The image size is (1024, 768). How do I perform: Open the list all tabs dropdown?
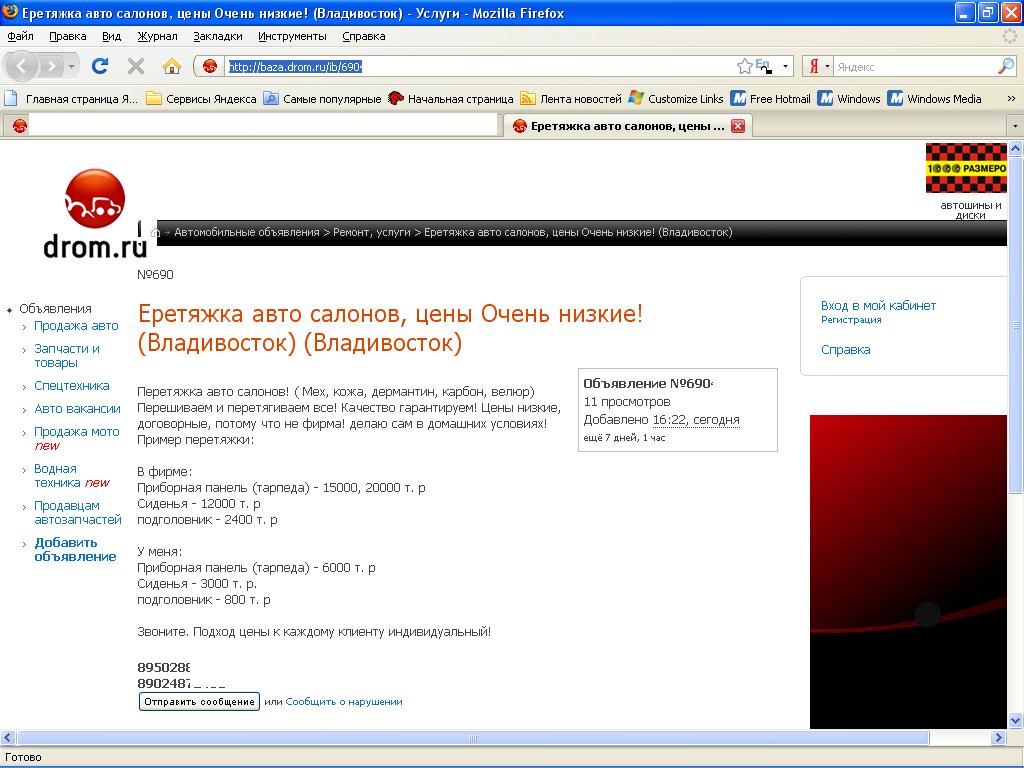pos(1014,126)
